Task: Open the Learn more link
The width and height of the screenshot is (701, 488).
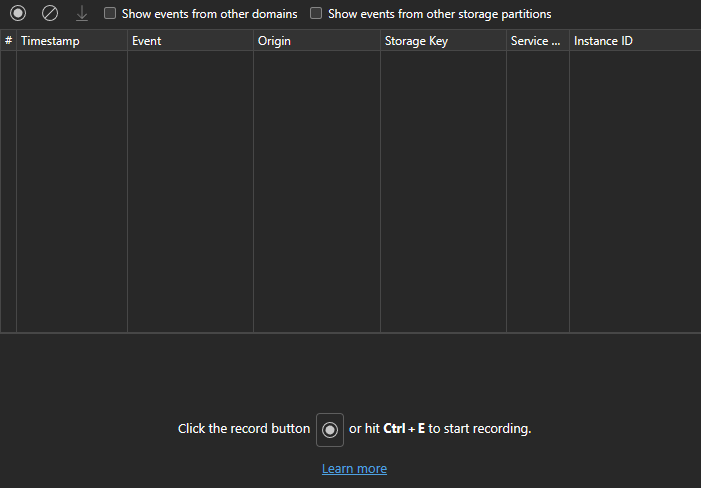Action: 355,468
